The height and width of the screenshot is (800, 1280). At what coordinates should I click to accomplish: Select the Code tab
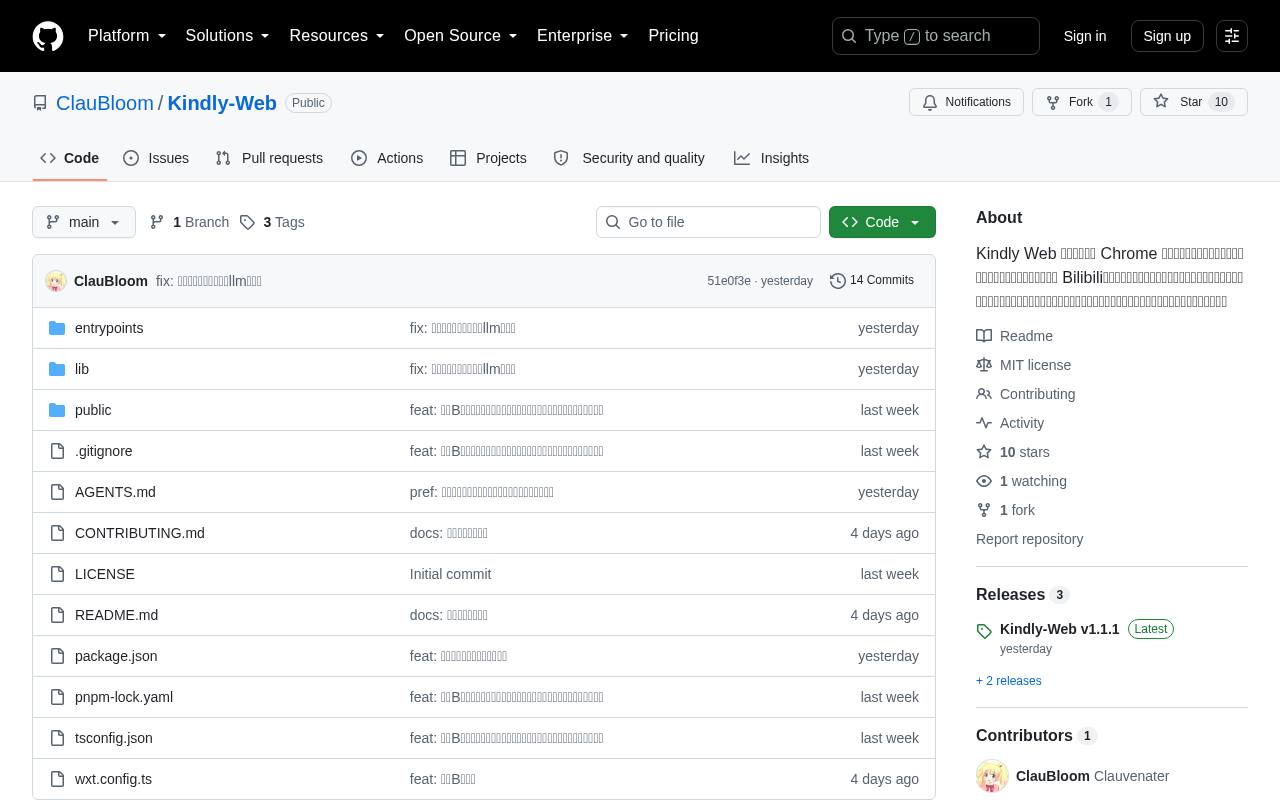pyautogui.click(x=70, y=158)
